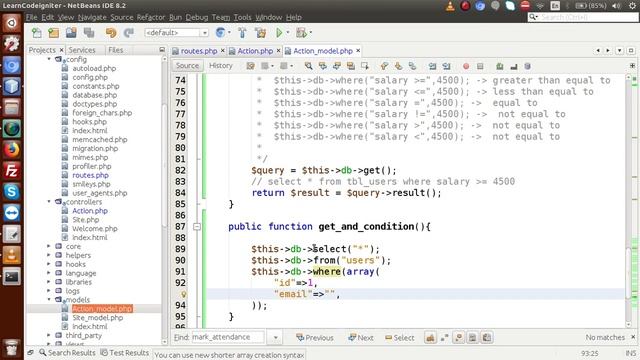Click the History view button
Image resolution: width=640 pixels, height=360 pixels.
(x=221, y=66)
